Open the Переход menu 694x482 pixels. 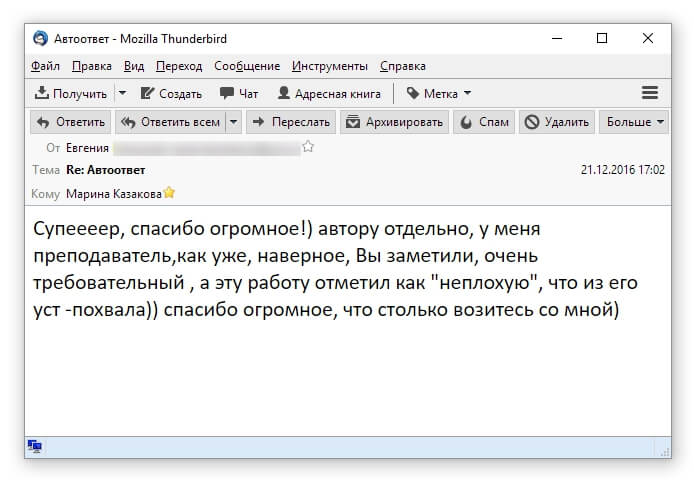pyautogui.click(x=179, y=66)
